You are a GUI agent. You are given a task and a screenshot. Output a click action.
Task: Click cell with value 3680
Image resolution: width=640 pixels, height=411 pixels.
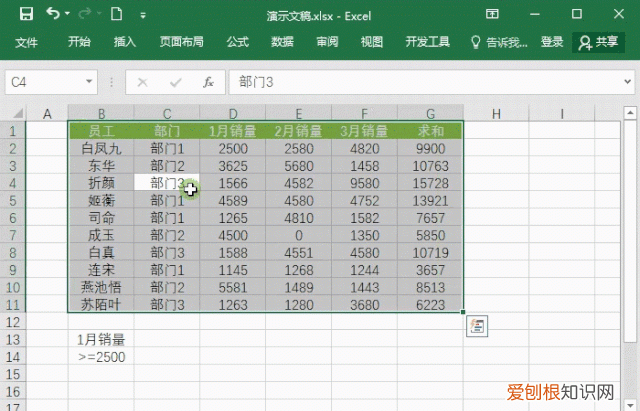pyautogui.click(x=364, y=304)
